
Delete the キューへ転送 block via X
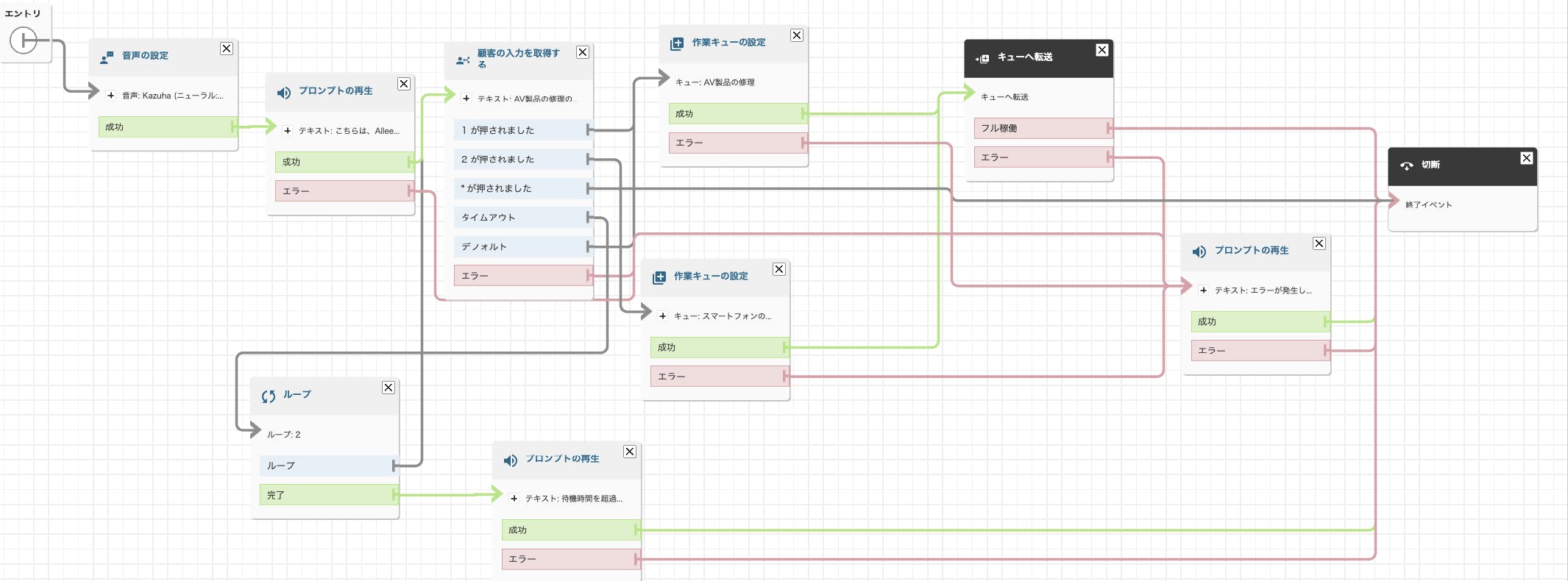click(1102, 50)
